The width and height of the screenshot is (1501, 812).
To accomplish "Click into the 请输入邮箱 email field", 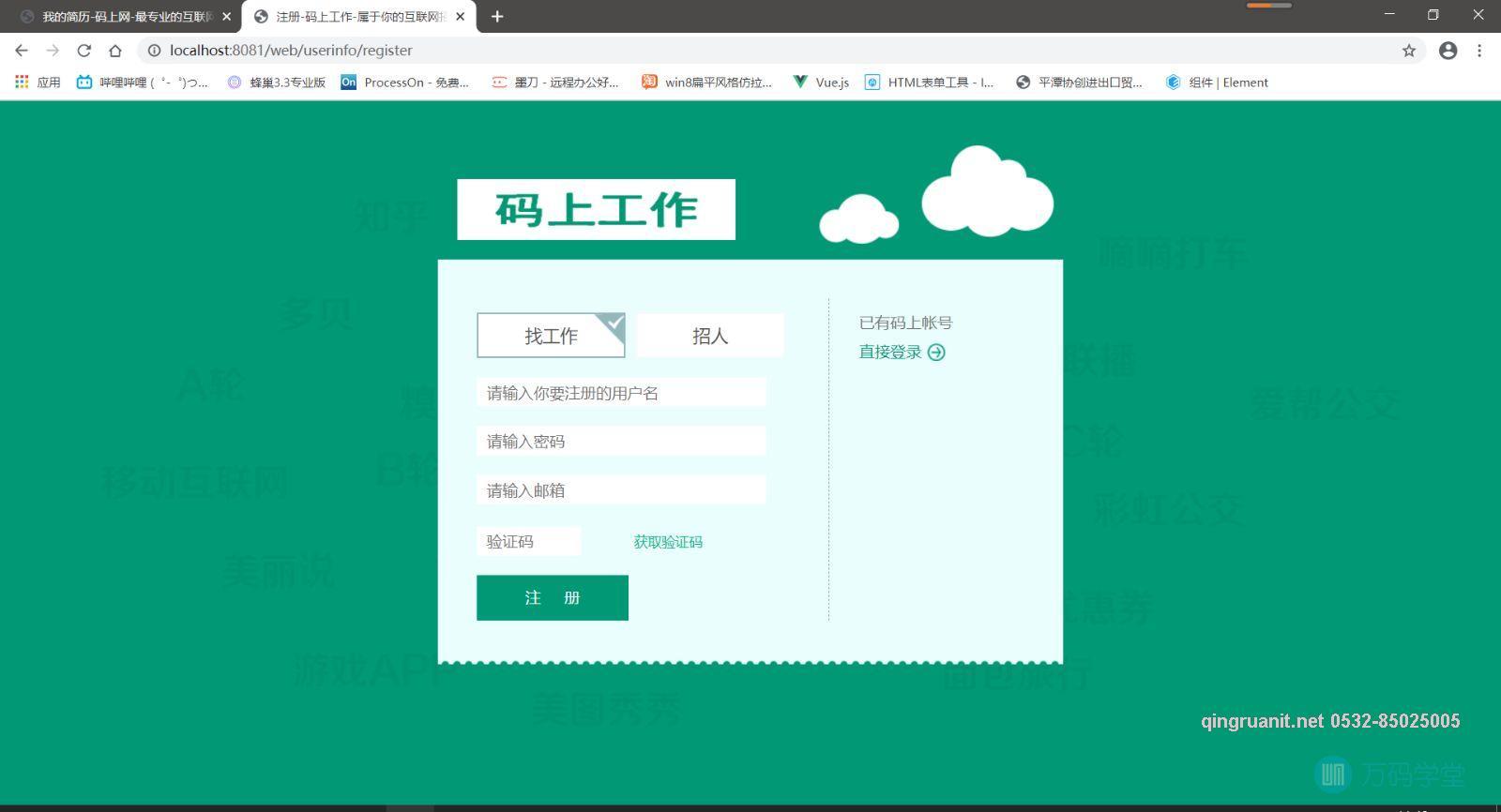I will [x=621, y=490].
